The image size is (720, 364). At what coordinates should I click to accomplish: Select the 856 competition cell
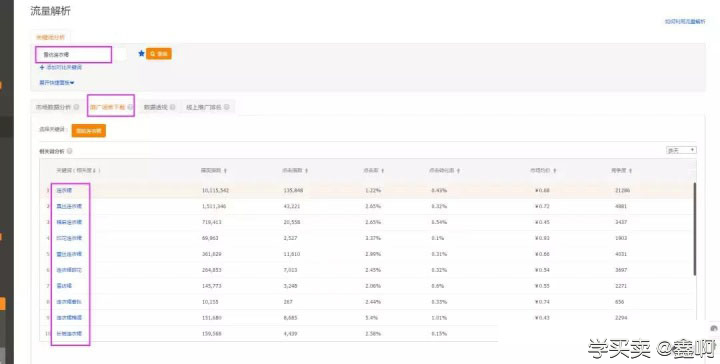tap(619, 302)
